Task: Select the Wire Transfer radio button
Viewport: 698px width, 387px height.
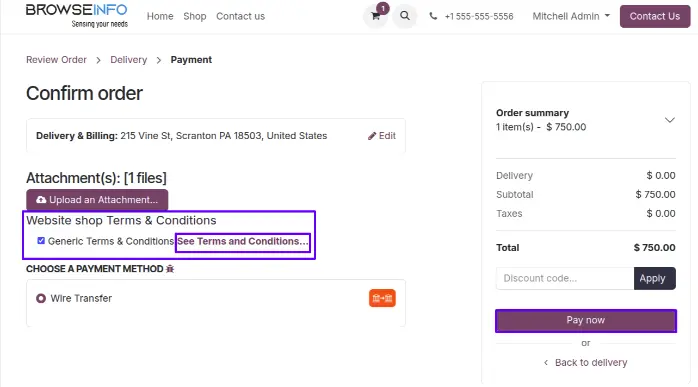Action: [41, 298]
